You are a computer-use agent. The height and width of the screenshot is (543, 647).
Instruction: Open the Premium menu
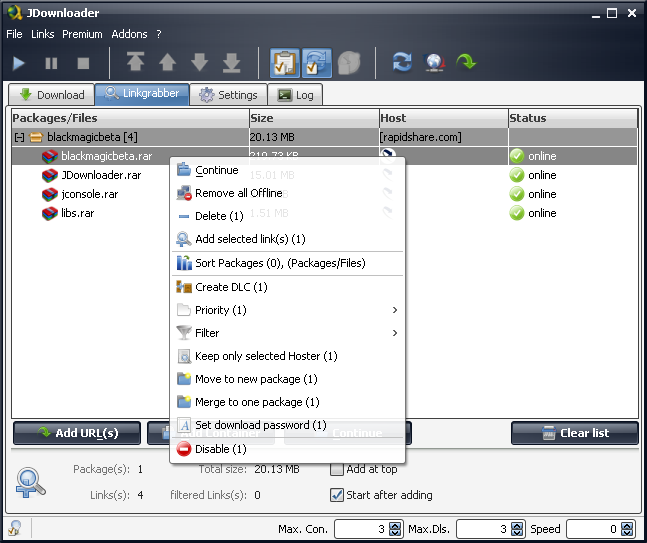tap(82, 34)
